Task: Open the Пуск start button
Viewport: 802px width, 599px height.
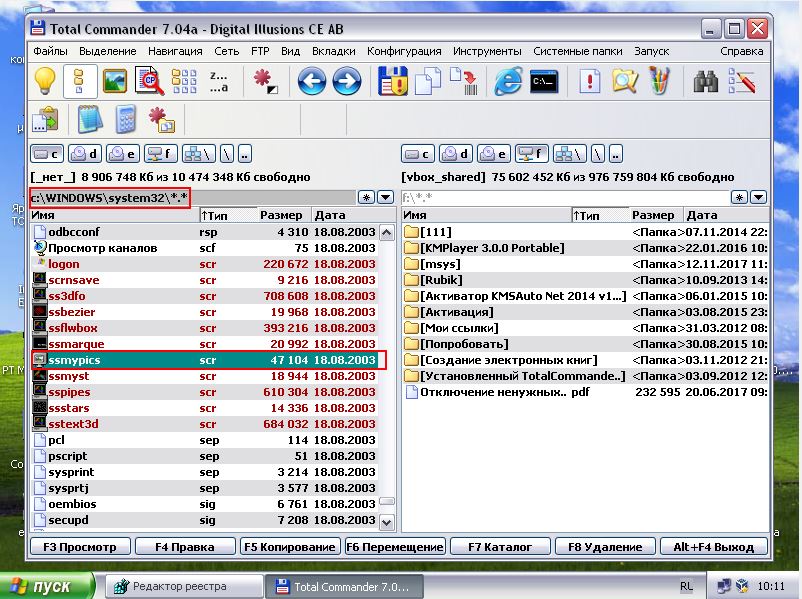Action: (47, 586)
